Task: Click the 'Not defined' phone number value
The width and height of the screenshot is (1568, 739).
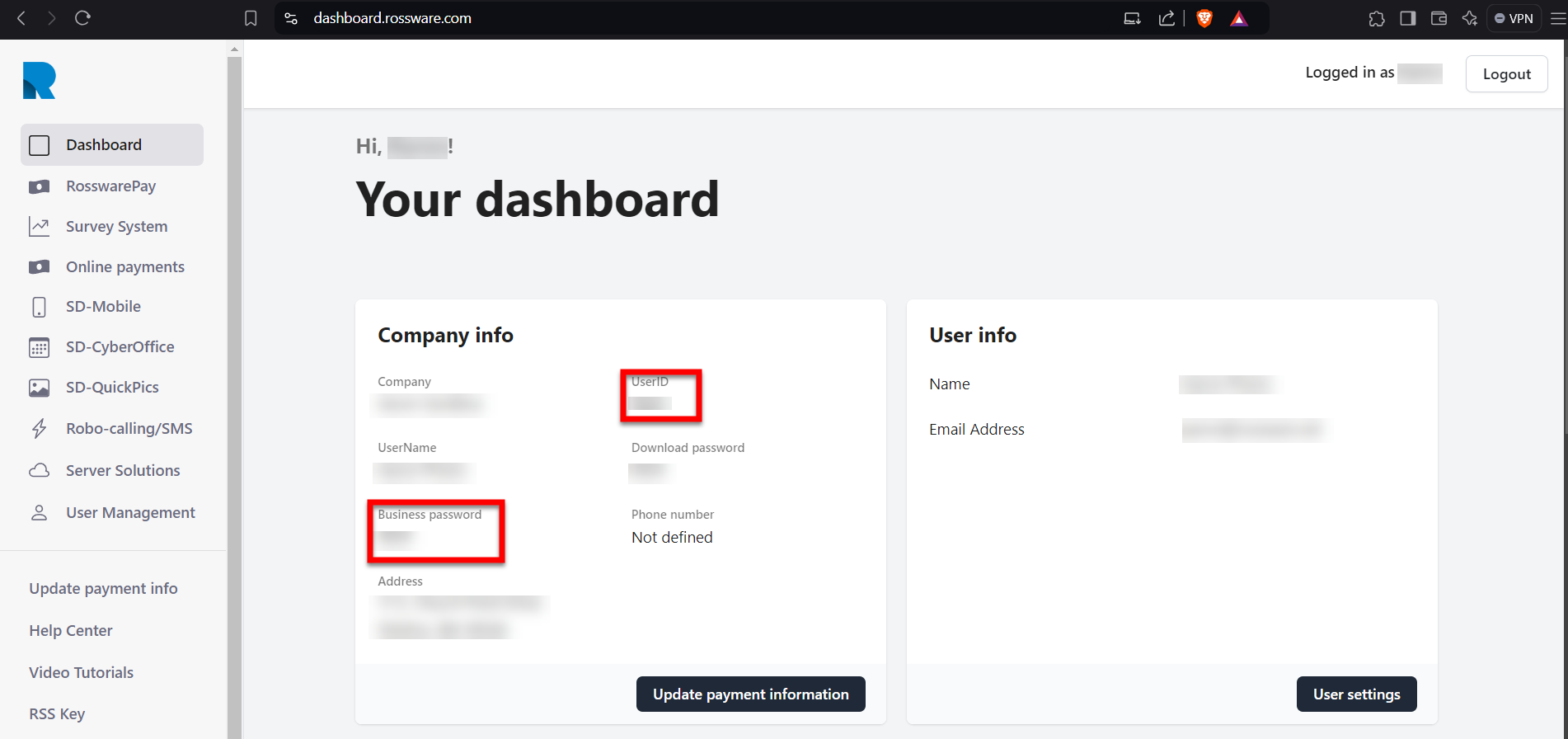Action: [x=672, y=538]
